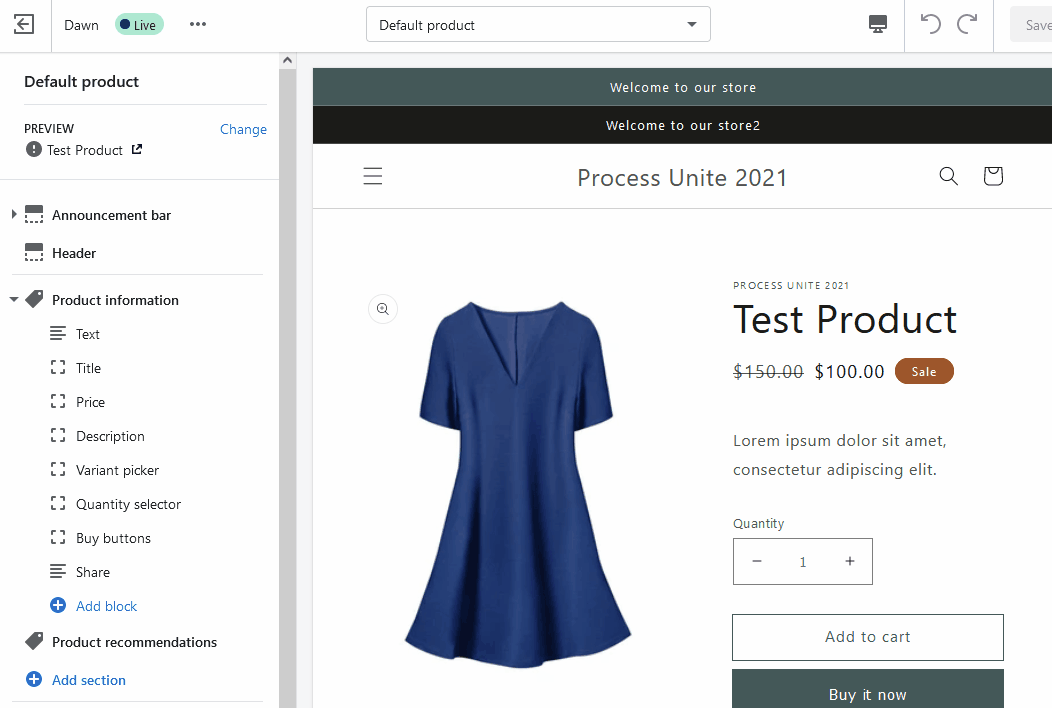This screenshot has height=708, width=1052.
Task: Select the Variant picker block
Action: [x=117, y=470]
